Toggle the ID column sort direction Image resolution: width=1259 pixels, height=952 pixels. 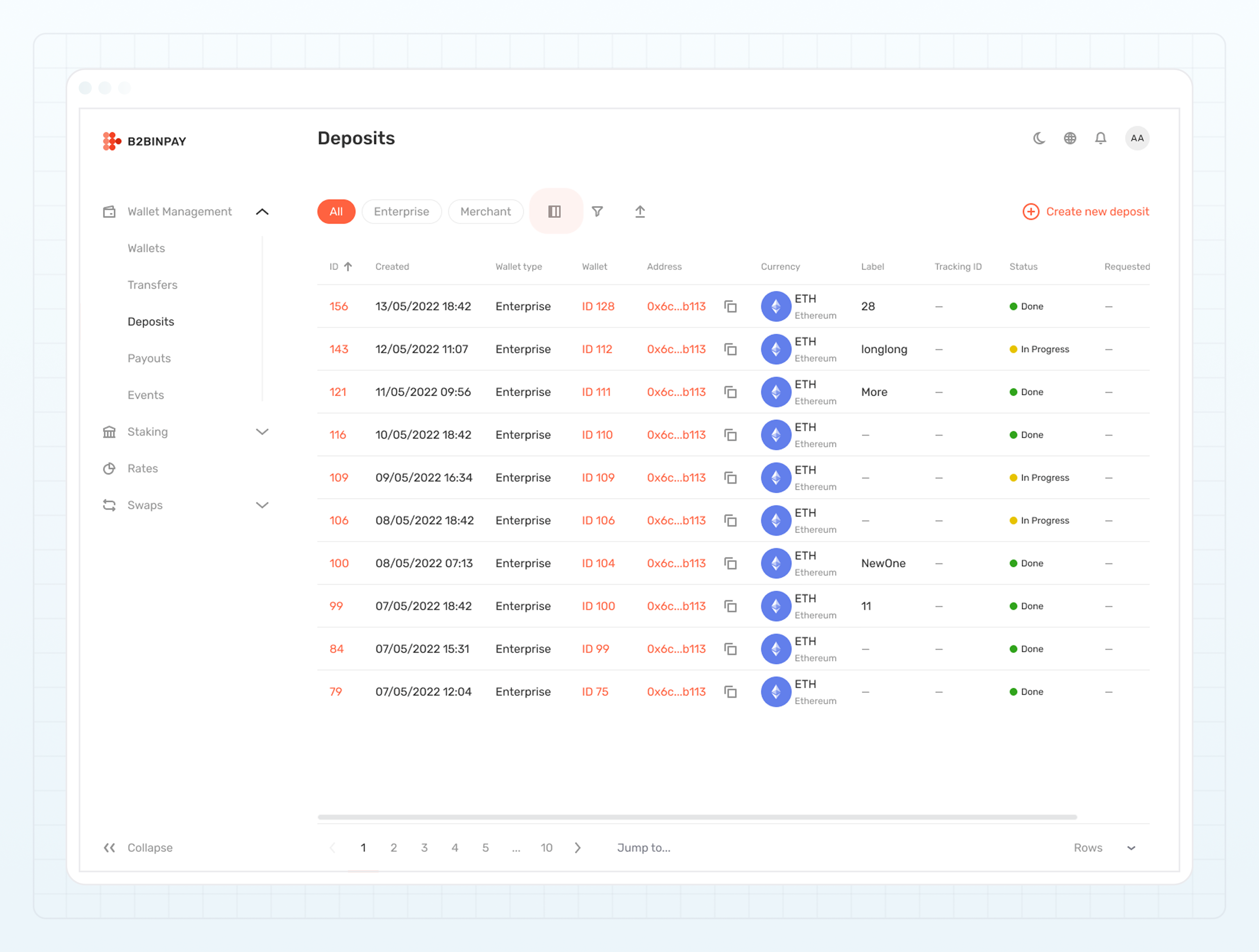point(349,266)
